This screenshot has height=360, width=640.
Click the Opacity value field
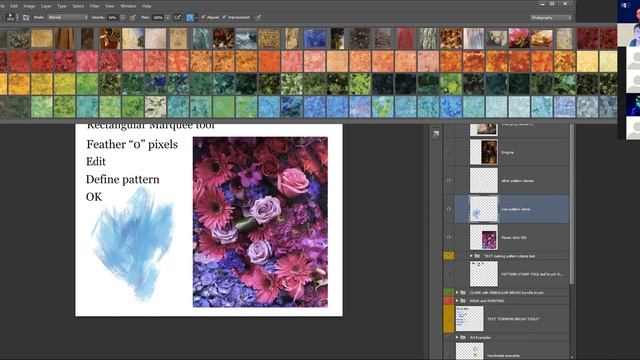(112, 18)
